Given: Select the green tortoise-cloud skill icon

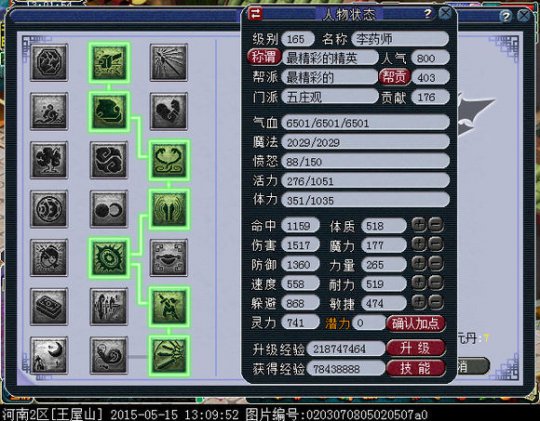Looking at the screenshot, I should (109, 111).
